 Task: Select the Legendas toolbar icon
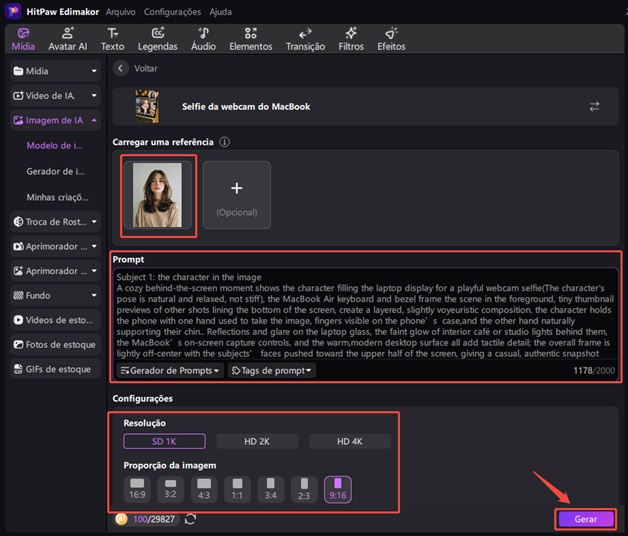click(157, 39)
